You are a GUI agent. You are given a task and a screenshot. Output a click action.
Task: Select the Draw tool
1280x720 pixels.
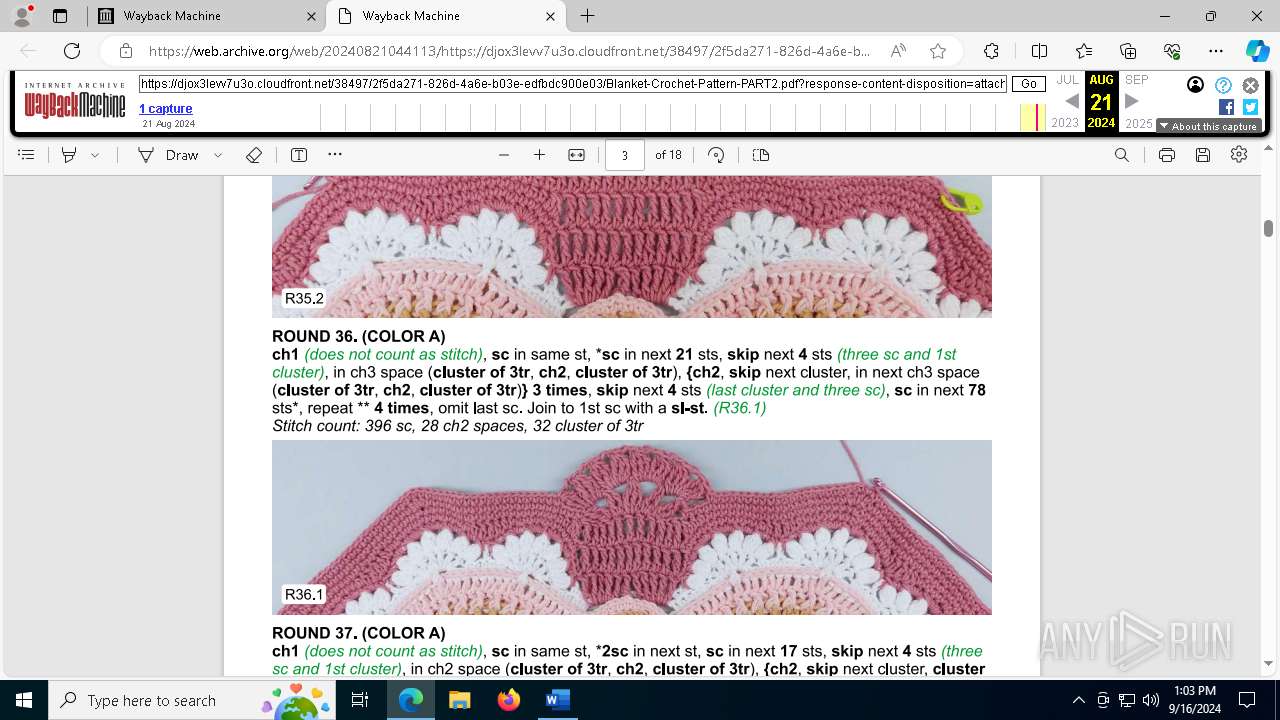point(168,155)
